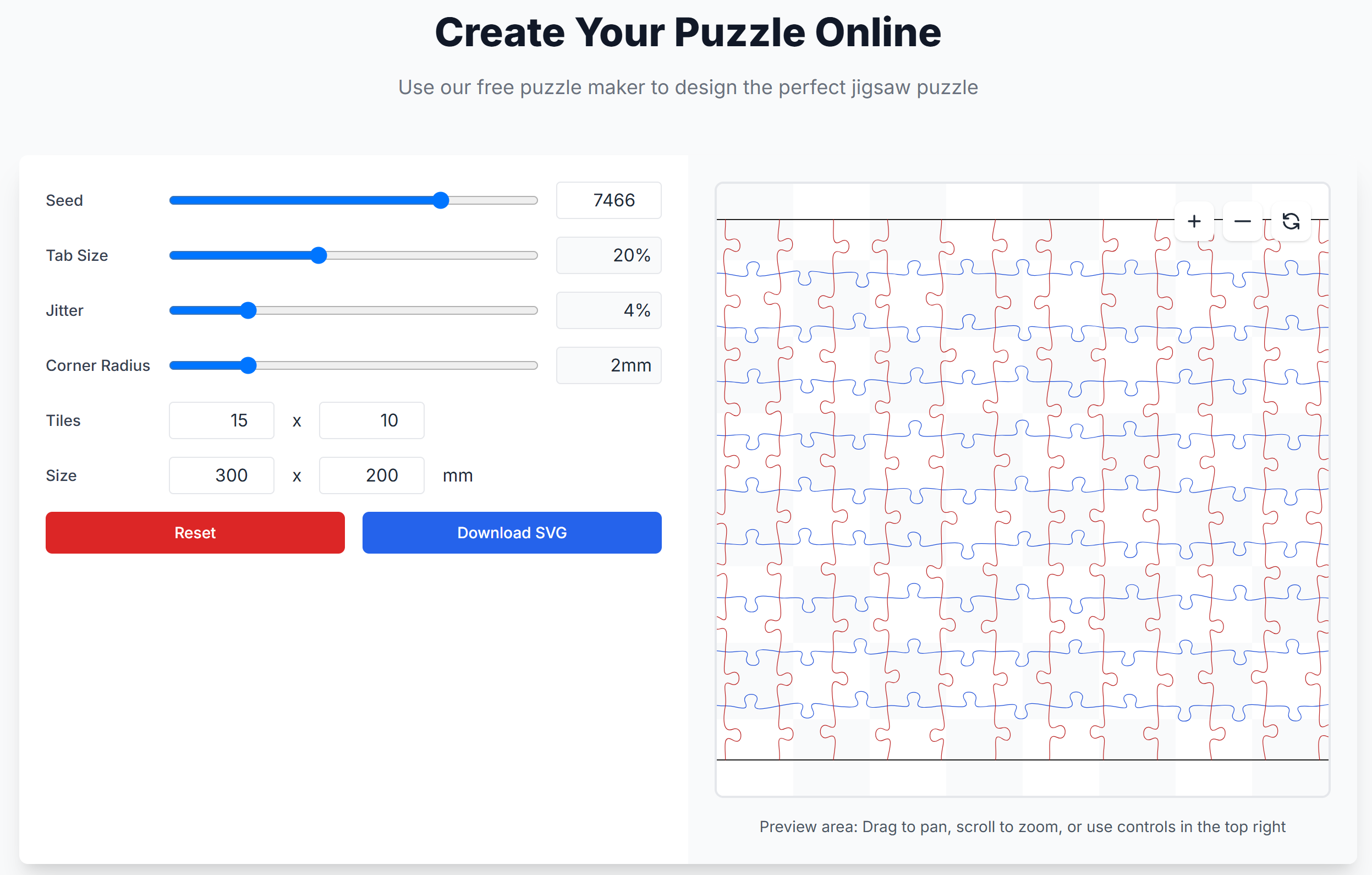Focus the Seed value field showing 7466
Screen dimensions: 1372x875
click(x=608, y=201)
